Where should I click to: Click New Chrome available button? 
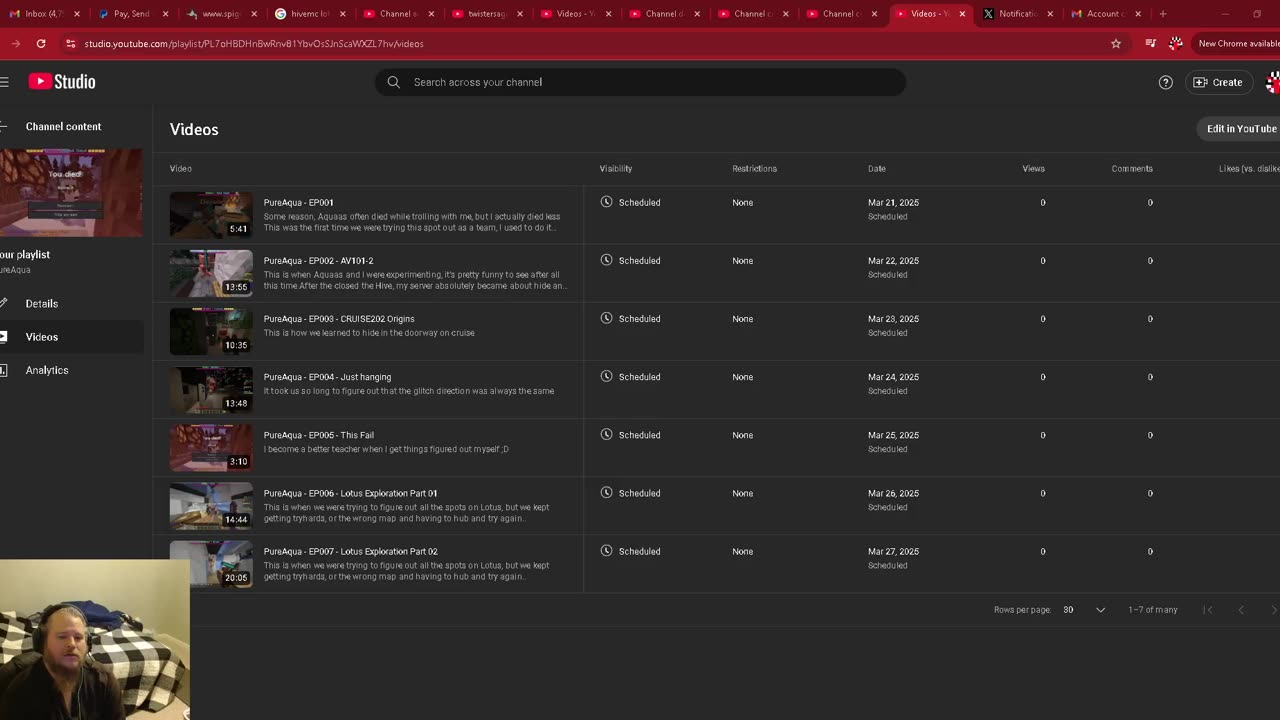pos(1237,44)
